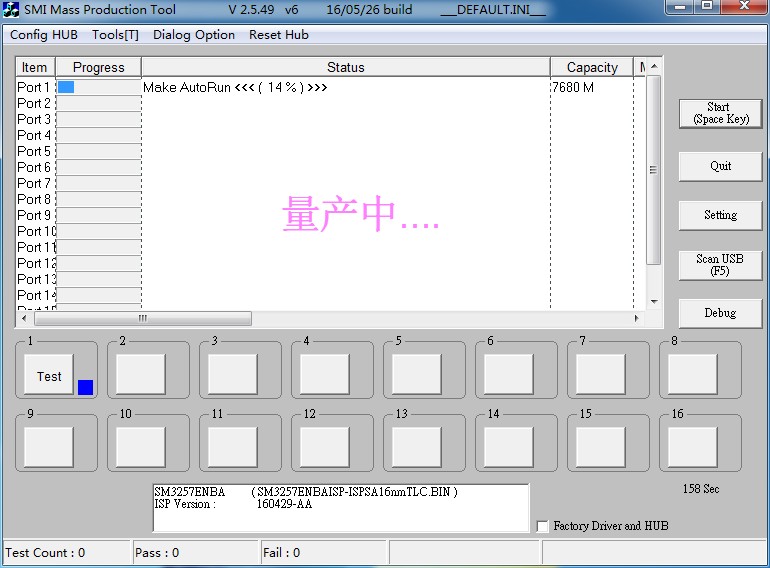Click the port list scroll down arrow
The height and width of the screenshot is (568, 770).
pyautogui.click(x=654, y=301)
